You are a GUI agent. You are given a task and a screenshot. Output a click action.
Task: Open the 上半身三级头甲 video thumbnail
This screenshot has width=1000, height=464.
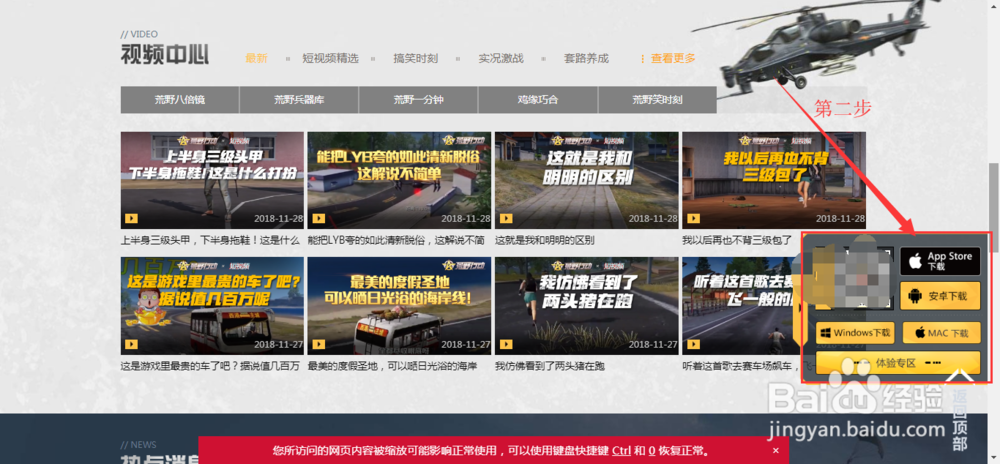(x=212, y=180)
